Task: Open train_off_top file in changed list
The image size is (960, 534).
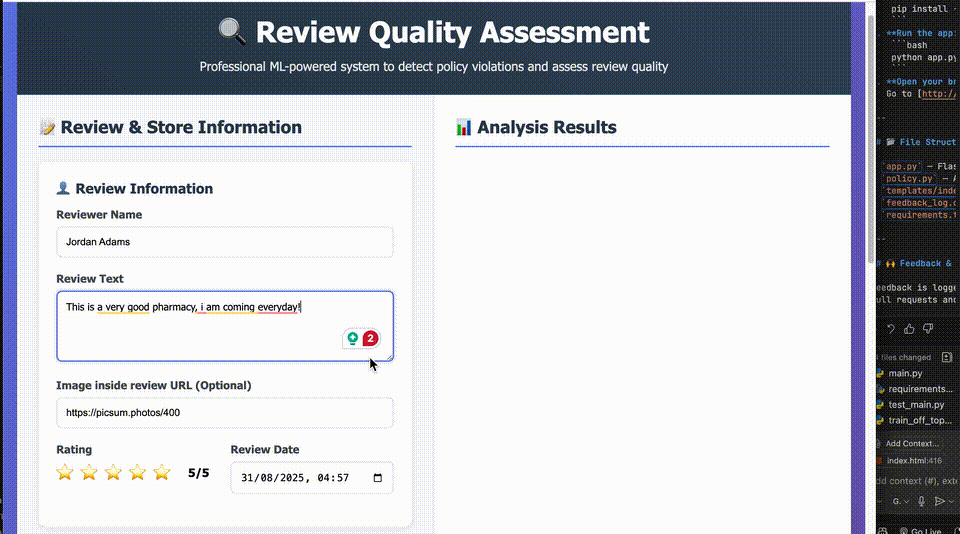Action: pos(913,420)
